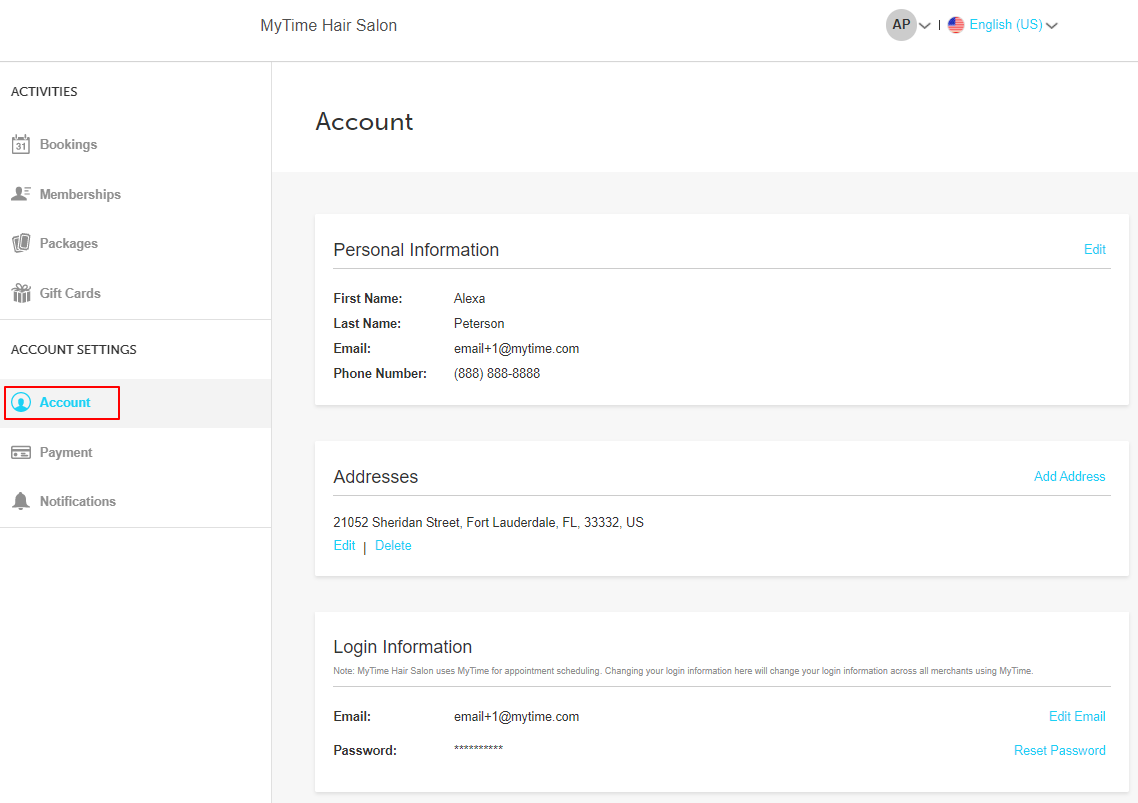The image size is (1138, 803).
Task: Click the address text 21052 Sheridan Street
Action: (x=488, y=522)
